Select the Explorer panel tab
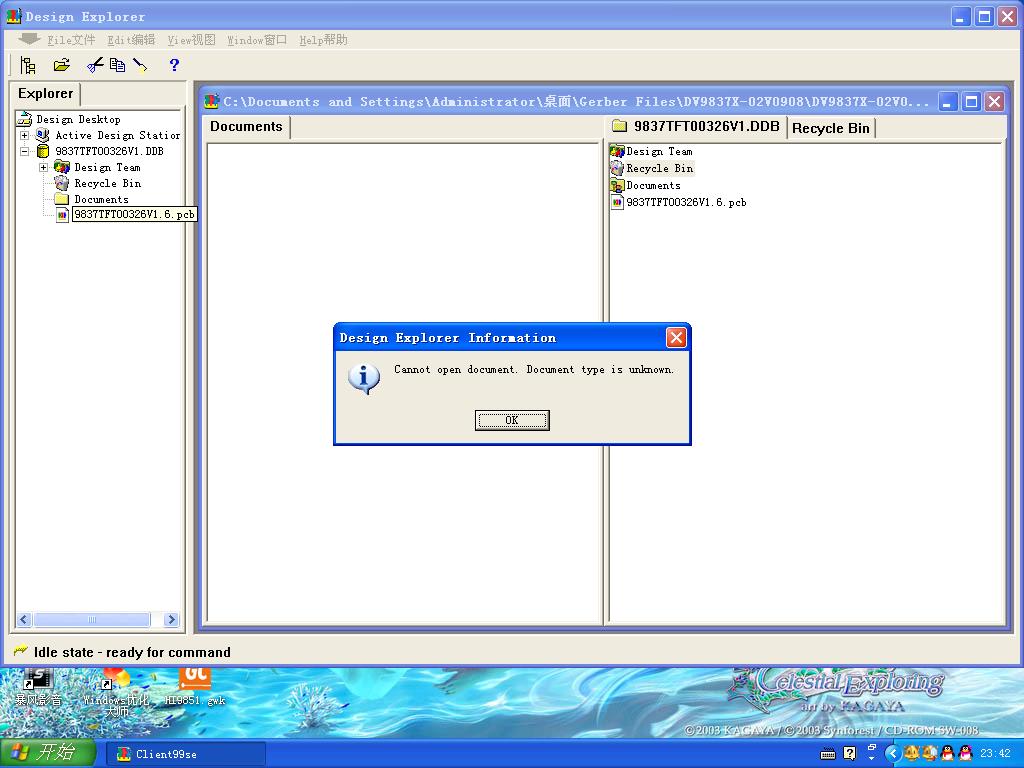The image size is (1024, 768). click(x=46, y=93)
